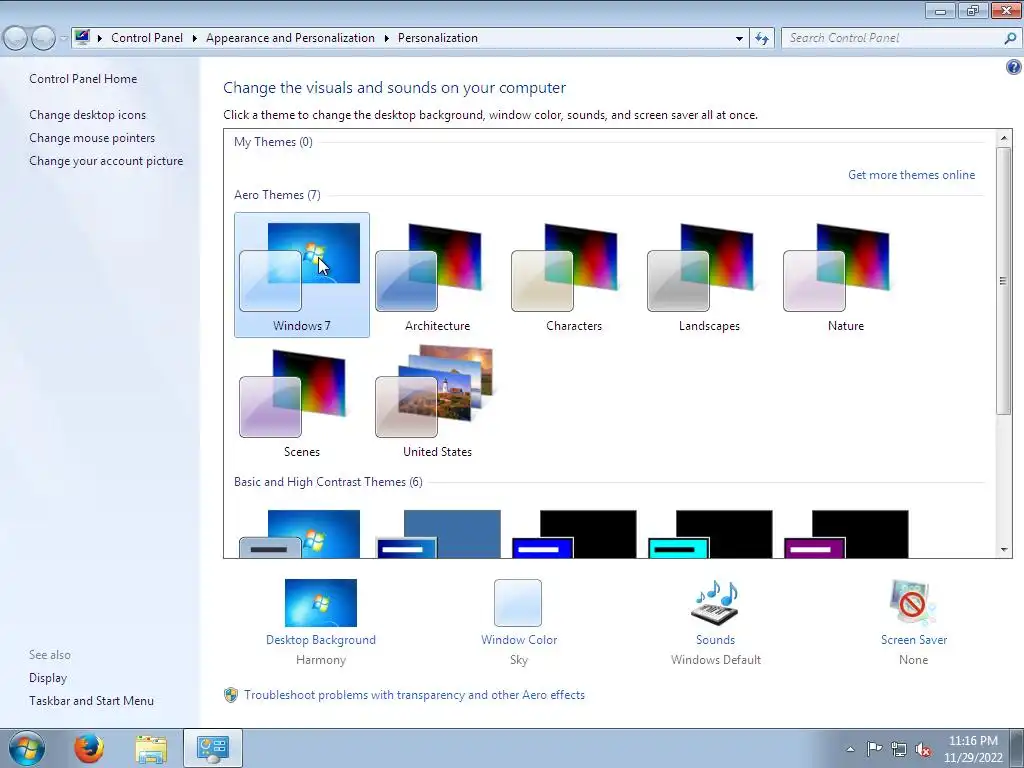Open Change desktop icons
This screenshot has width=1024, height=768.
coord(88,115)
